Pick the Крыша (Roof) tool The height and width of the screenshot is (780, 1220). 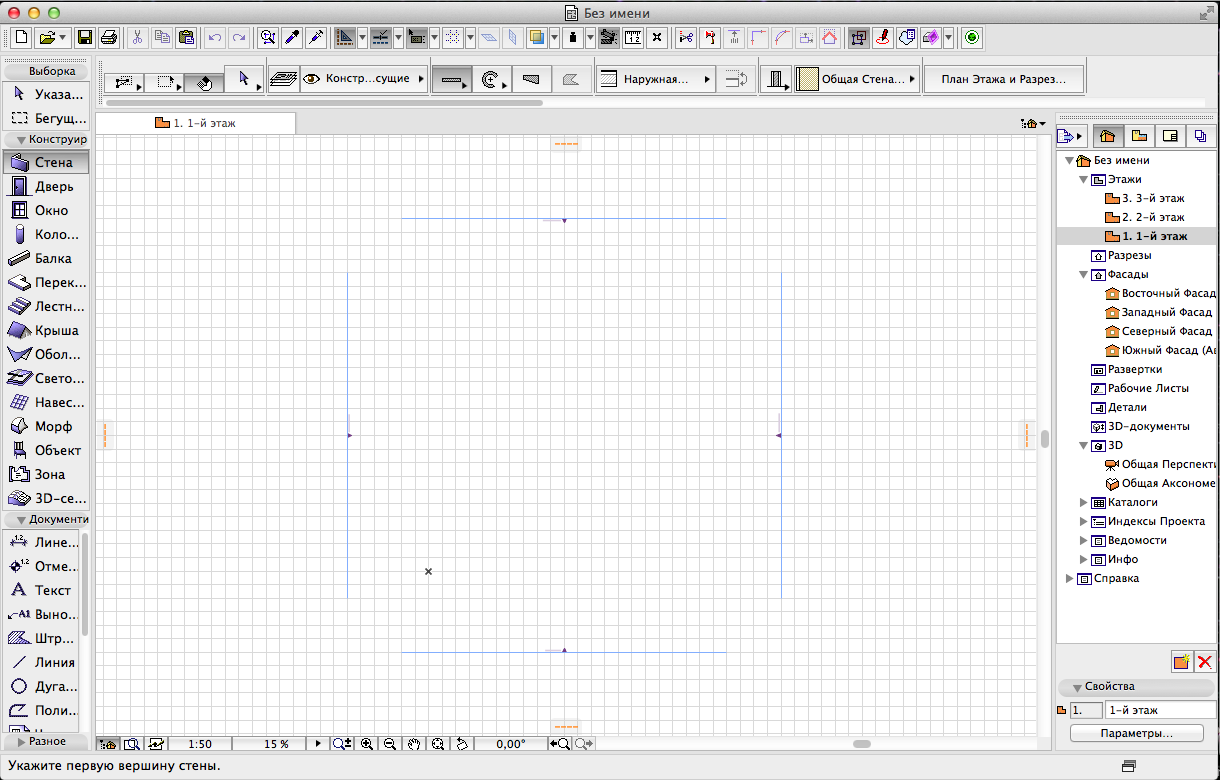(48, 330)
